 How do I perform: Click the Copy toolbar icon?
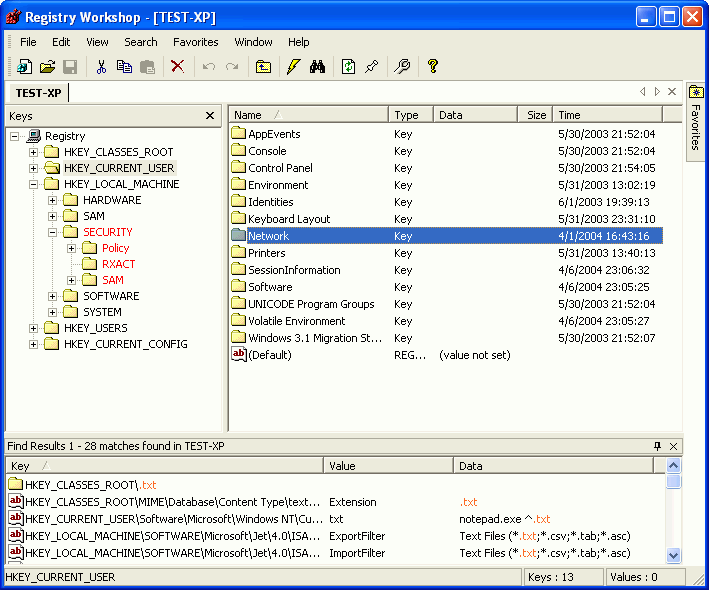[124, 67]
